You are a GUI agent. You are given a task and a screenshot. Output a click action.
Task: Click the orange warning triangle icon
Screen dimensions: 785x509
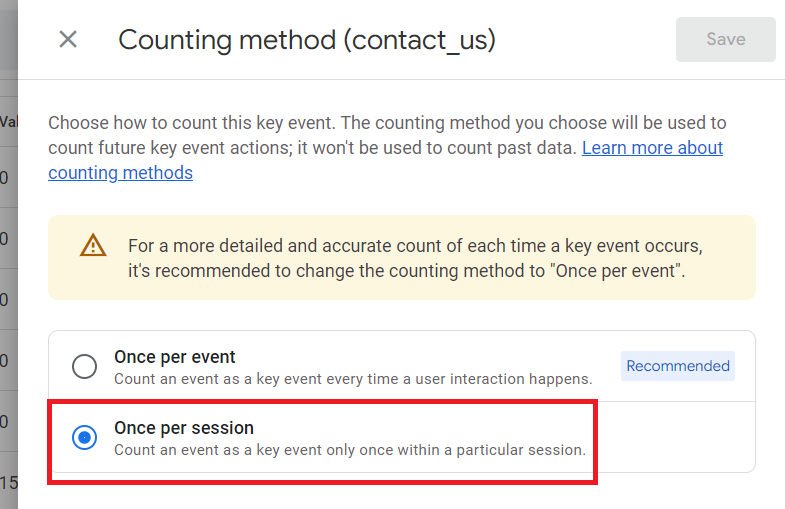[x=93, y=246]
